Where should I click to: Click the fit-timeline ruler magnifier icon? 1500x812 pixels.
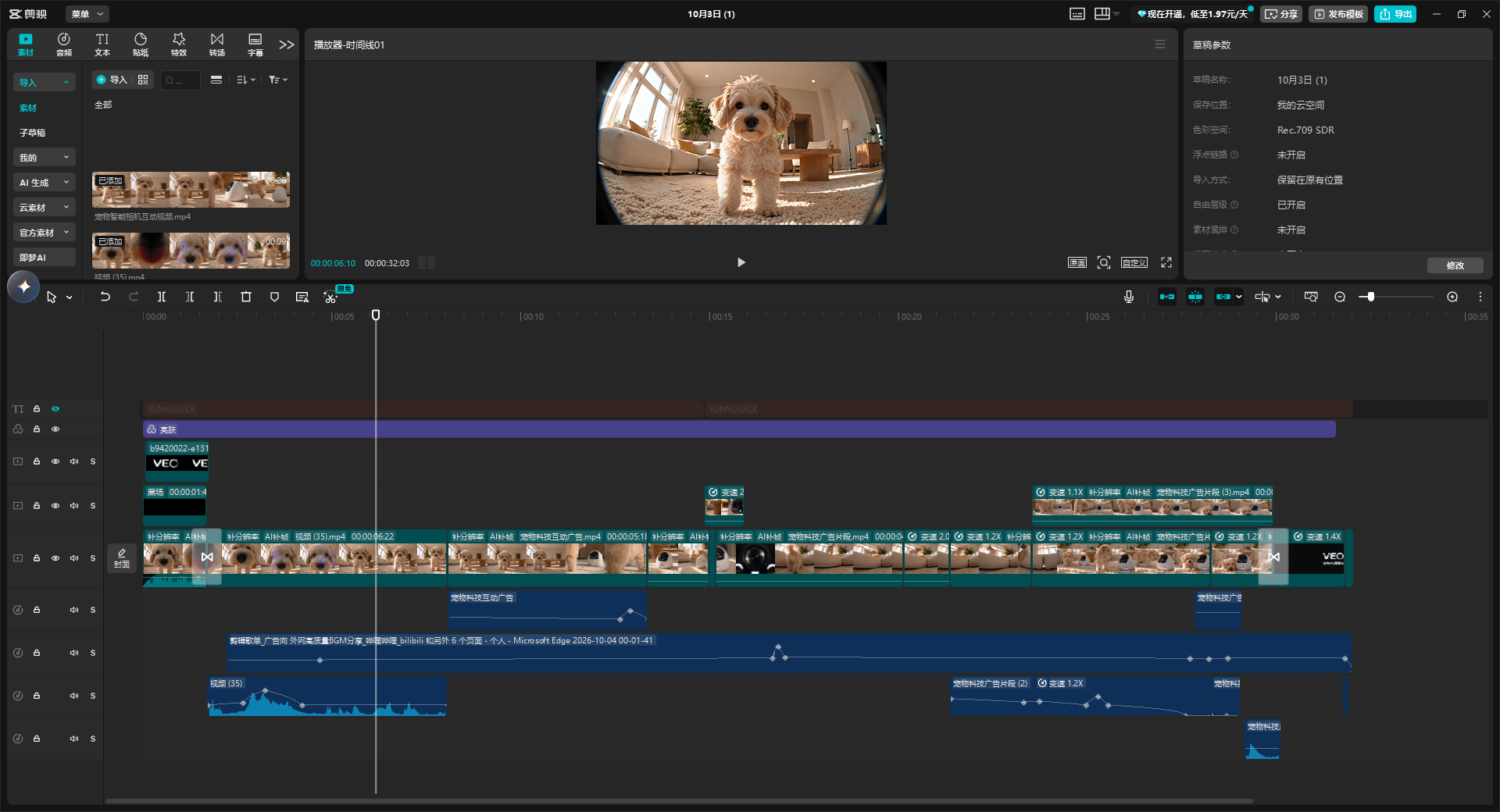(x=1312, y=297)
